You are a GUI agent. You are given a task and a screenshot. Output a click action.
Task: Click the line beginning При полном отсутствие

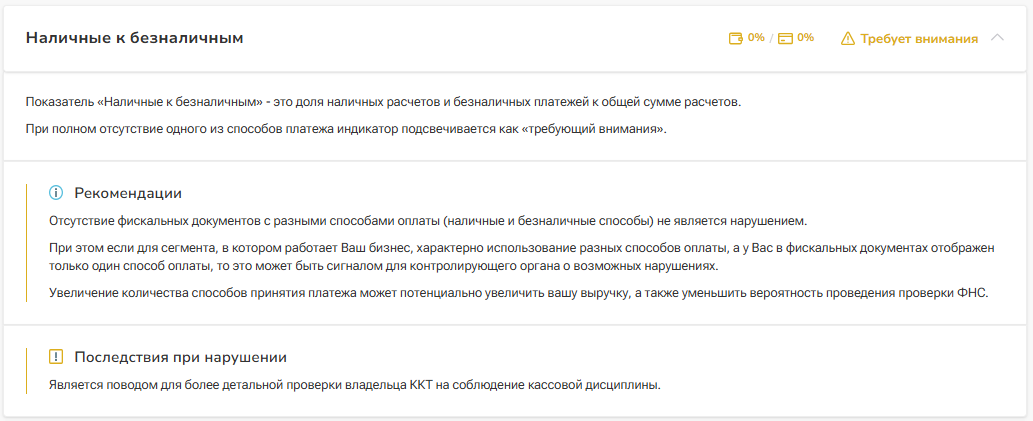click(346, 129)
